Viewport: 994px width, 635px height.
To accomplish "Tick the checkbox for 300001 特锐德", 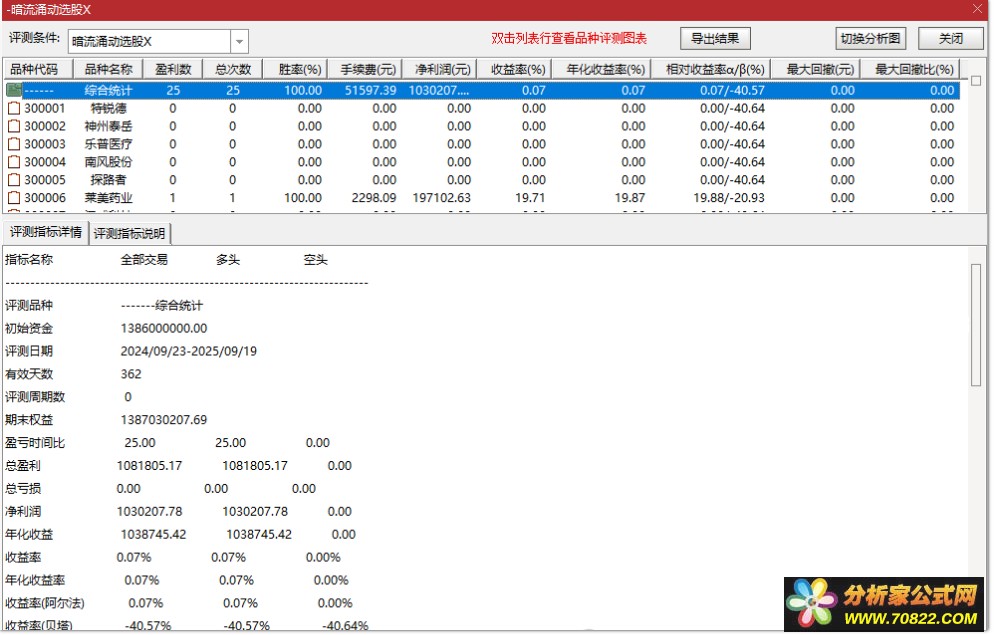I will 13,108.
